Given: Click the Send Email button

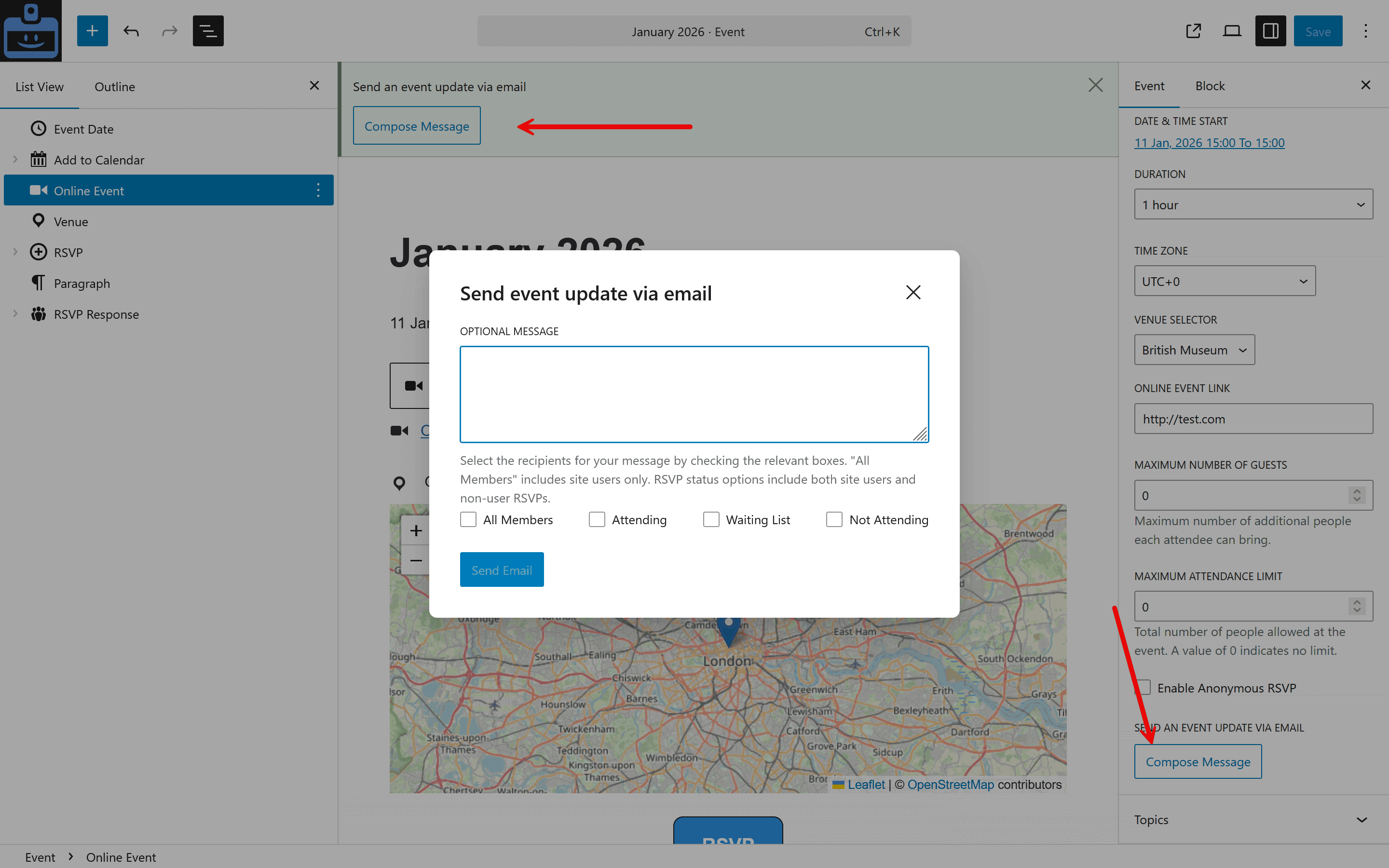Looking at the screenshot, I should pyautogui.click(x=502, y=570).
